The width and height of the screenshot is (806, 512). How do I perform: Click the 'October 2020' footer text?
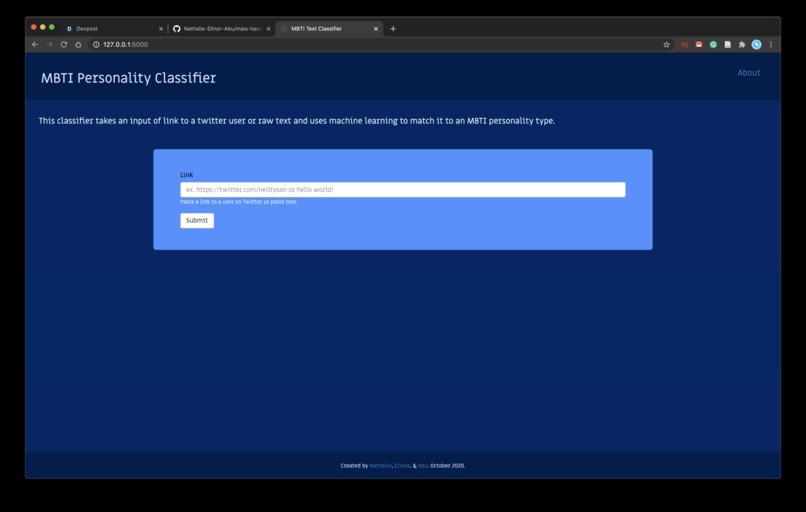coord(447,466)
